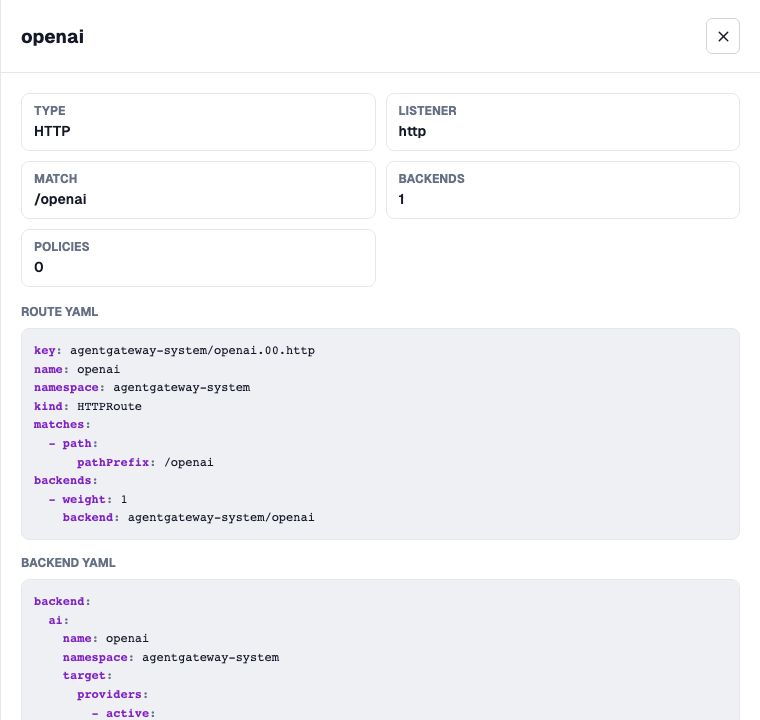Click the "- path:" line

click(x=73, y=444)
